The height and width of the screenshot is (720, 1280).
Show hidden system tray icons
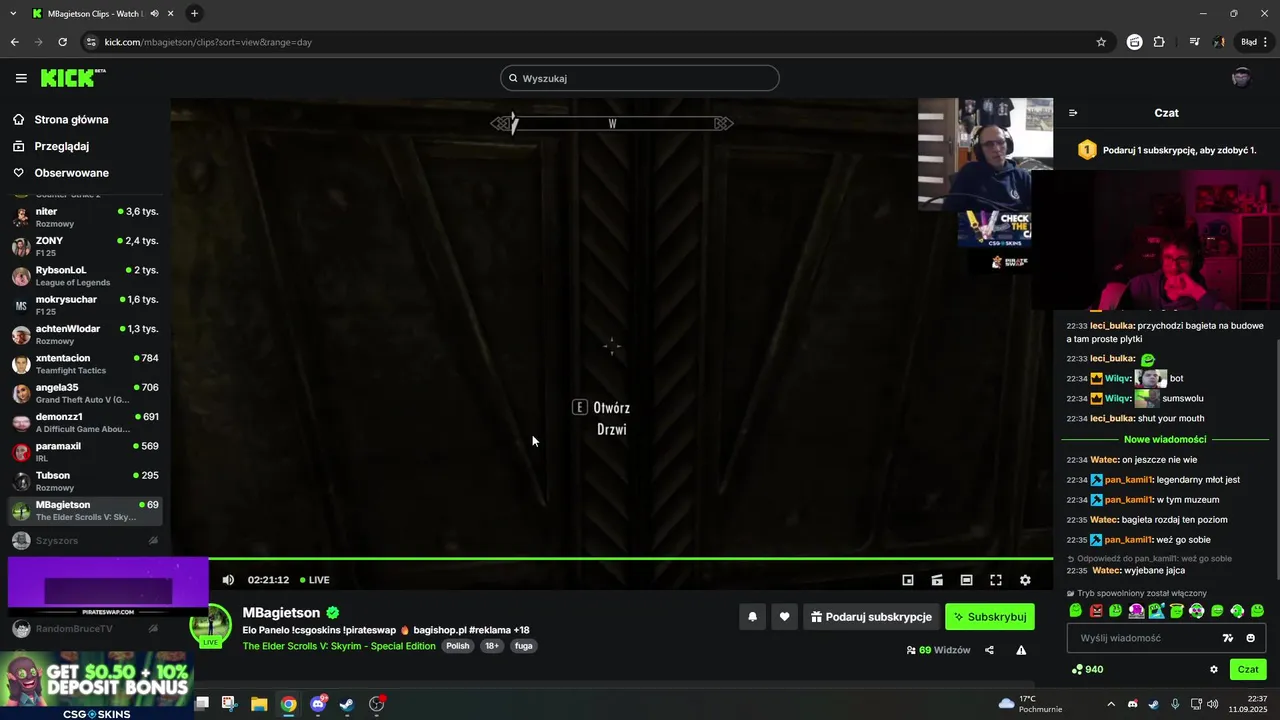[x=1110, y=704]
